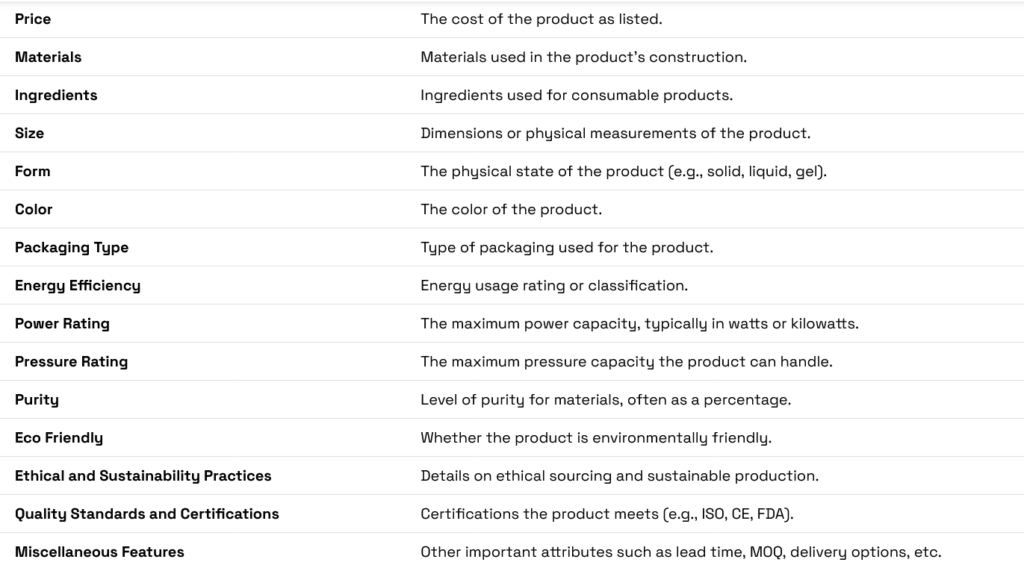Click Ethical and Sustainability Practices label
The width and height of the screenshot is (1024, 568).
pyautogui.click(x=143, y=476)
